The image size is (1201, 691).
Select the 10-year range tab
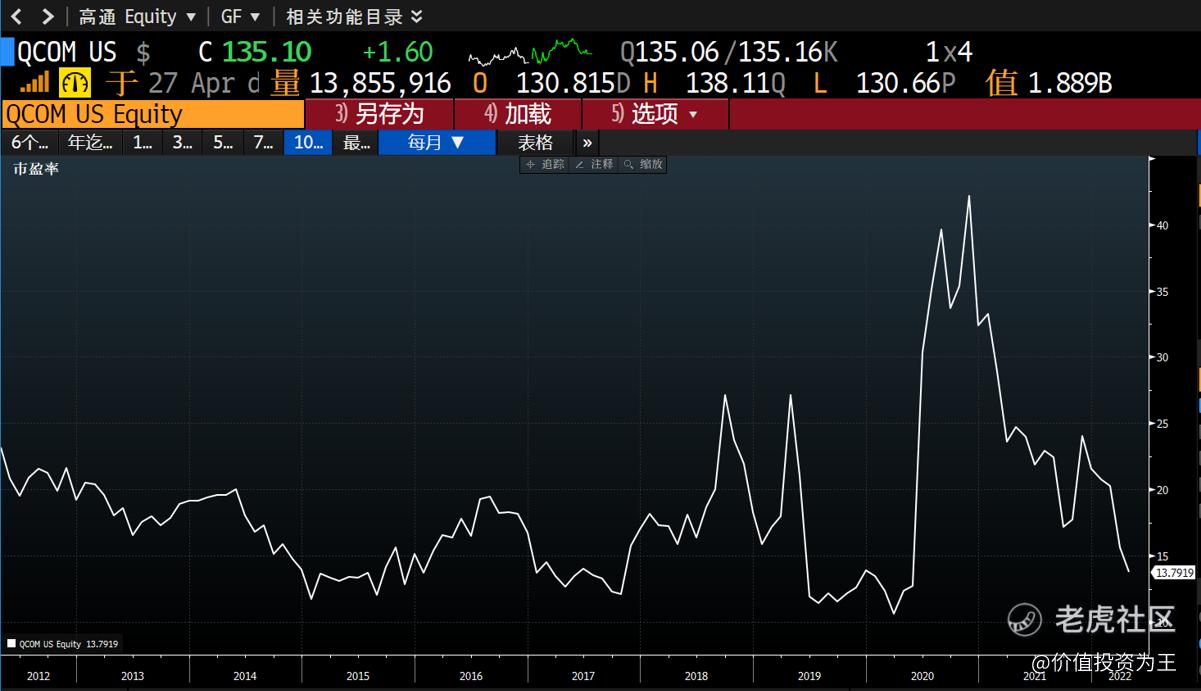[x=308, y=142]
